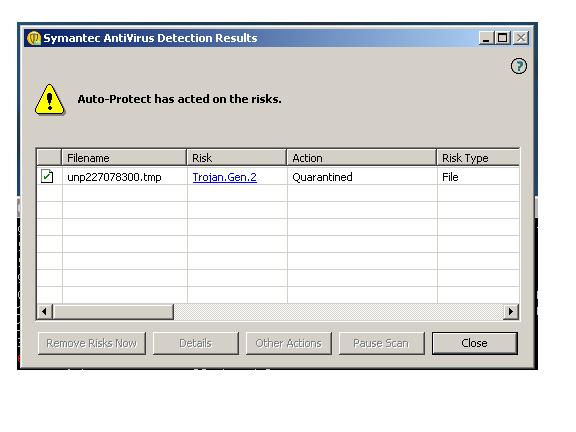Viewport: 576px width, 432px height.
Task: Close the window with the title bar X
Action: [x=521, y=38]
